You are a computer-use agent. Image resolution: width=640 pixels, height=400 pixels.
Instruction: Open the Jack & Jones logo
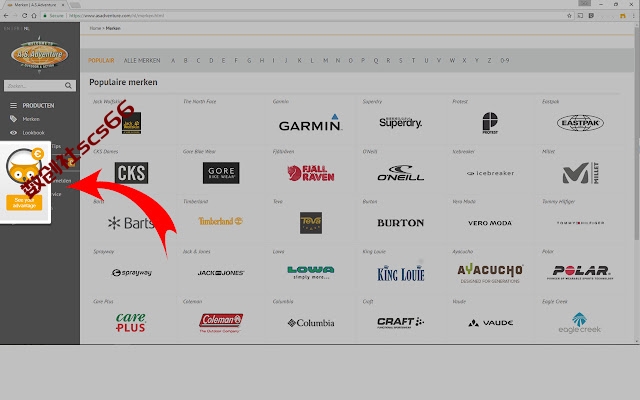point(221,273)
